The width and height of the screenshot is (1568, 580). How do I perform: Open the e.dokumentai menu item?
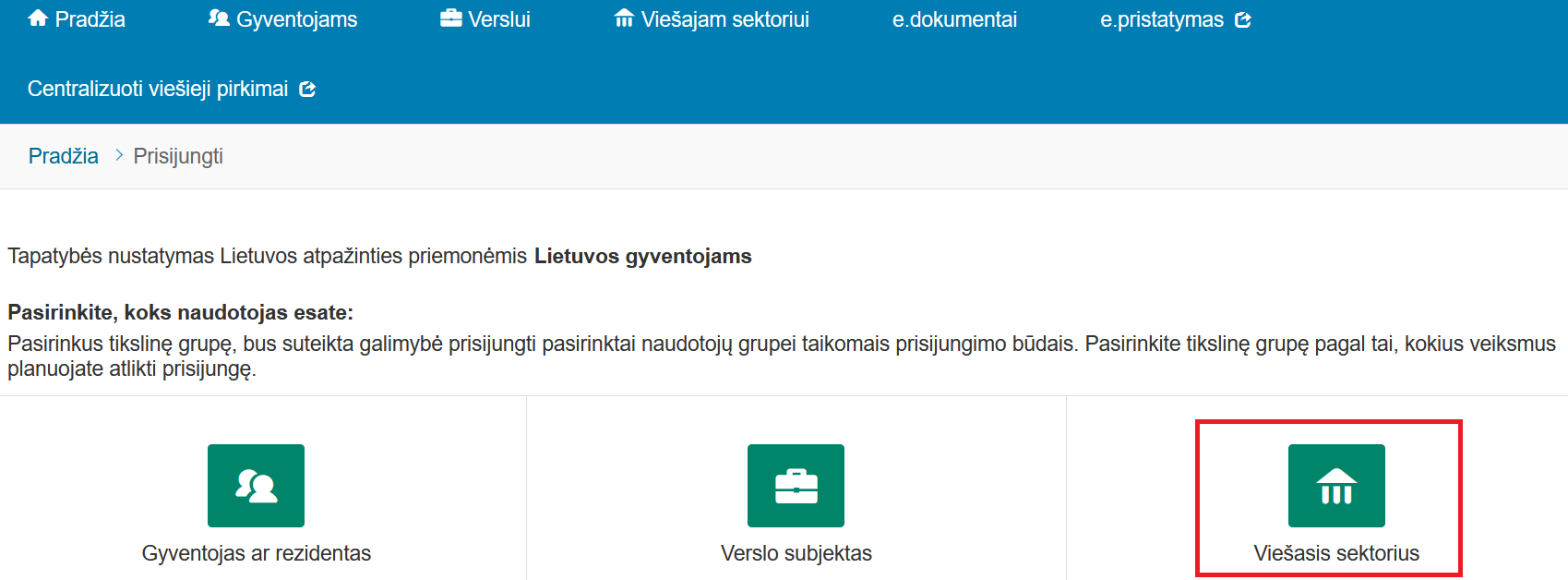954,19
